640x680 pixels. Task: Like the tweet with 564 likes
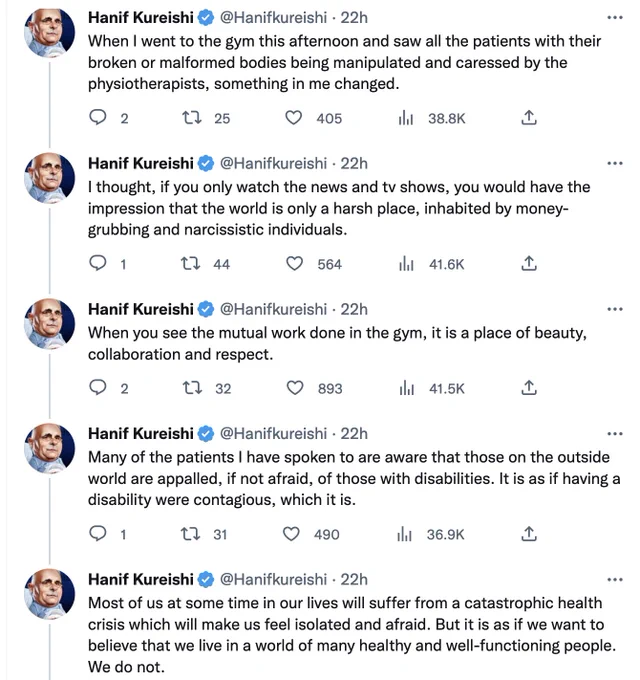click(294, 264)
